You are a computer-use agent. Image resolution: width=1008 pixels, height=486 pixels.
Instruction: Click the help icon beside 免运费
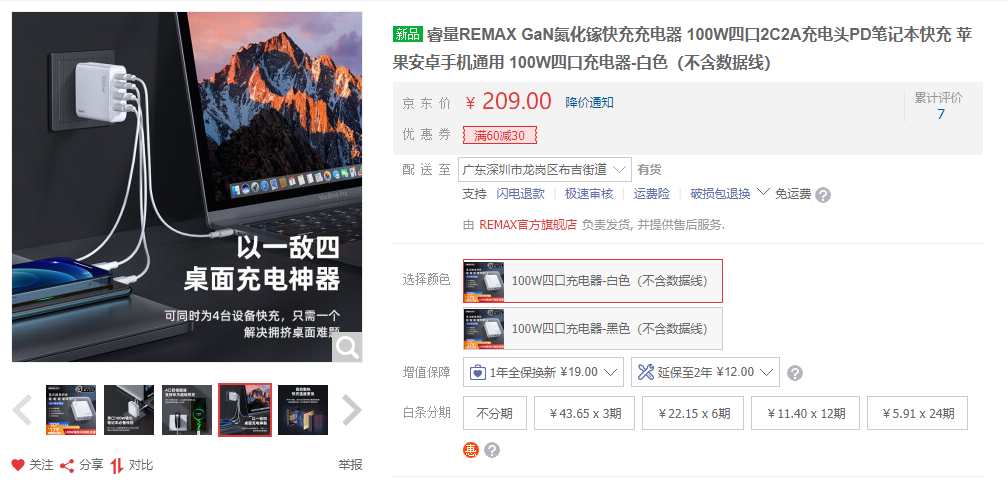pyautogui.click(x=823, y=195)
